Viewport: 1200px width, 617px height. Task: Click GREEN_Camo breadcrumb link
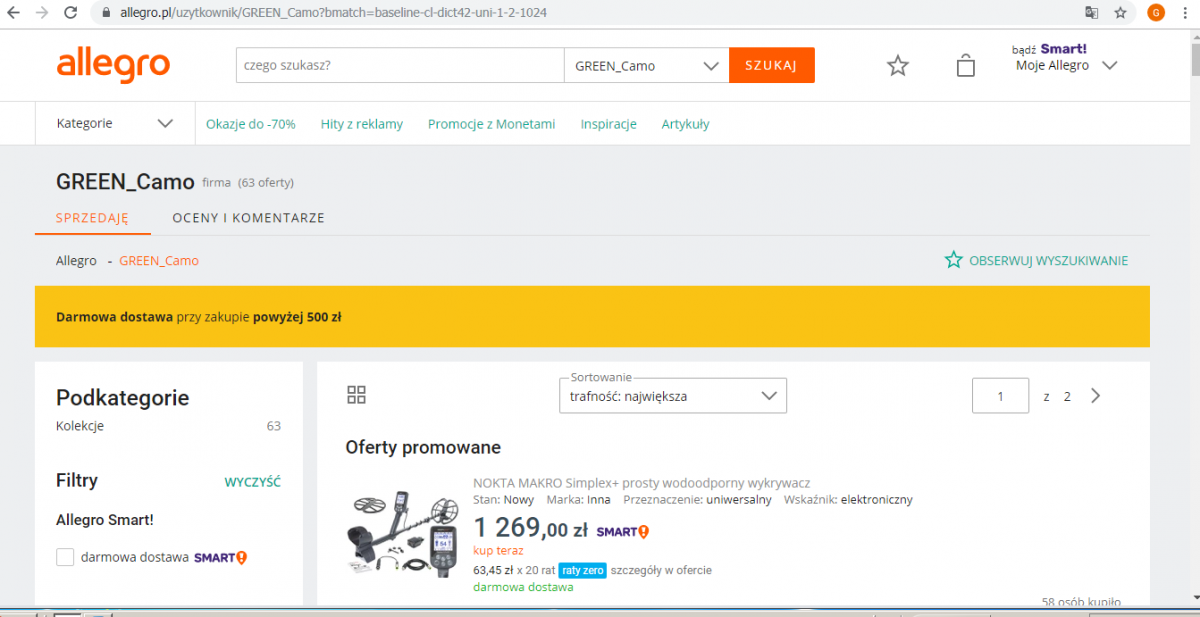pyautogui.click(x=159, y=261)
